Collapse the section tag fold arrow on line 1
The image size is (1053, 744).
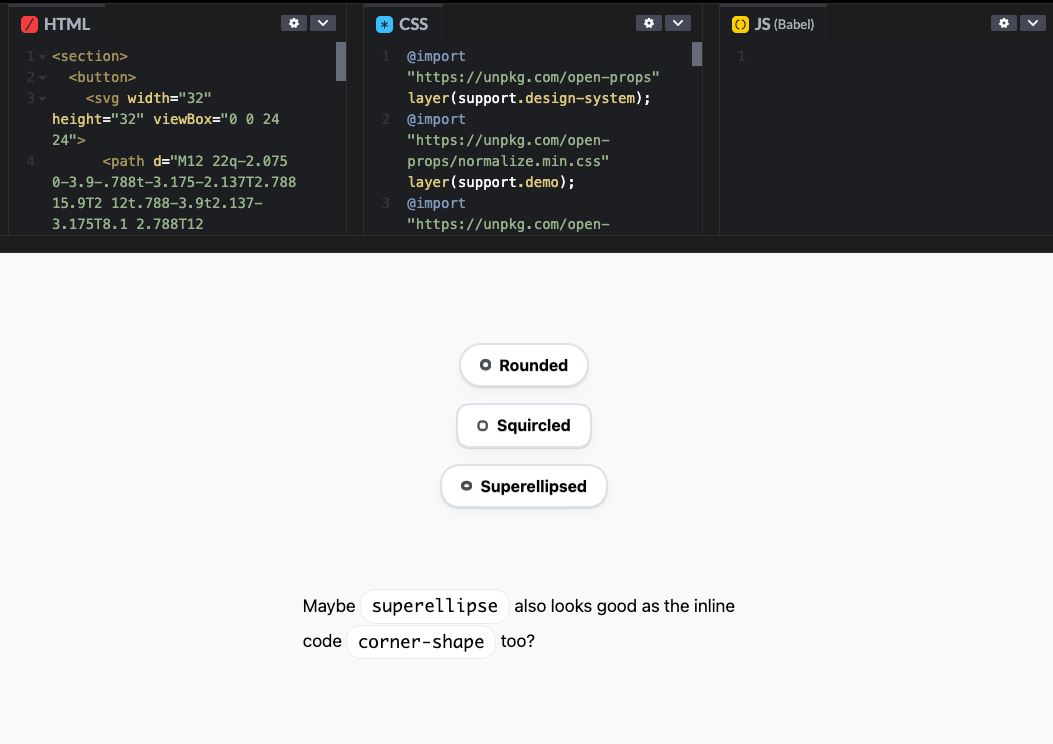point(43,57)
